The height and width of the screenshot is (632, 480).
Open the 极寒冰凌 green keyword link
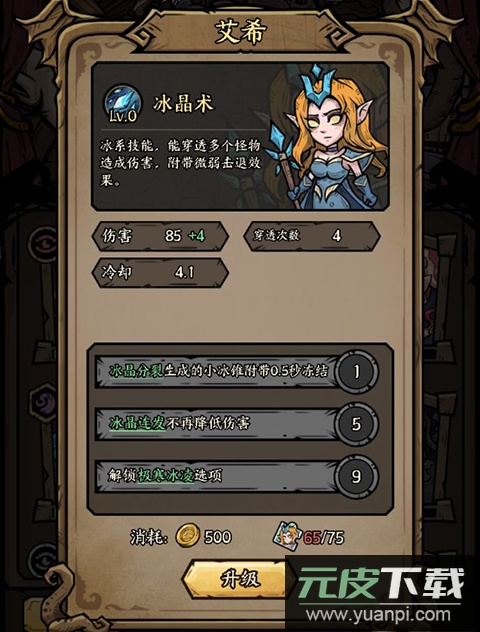click(x=166, y=476)
